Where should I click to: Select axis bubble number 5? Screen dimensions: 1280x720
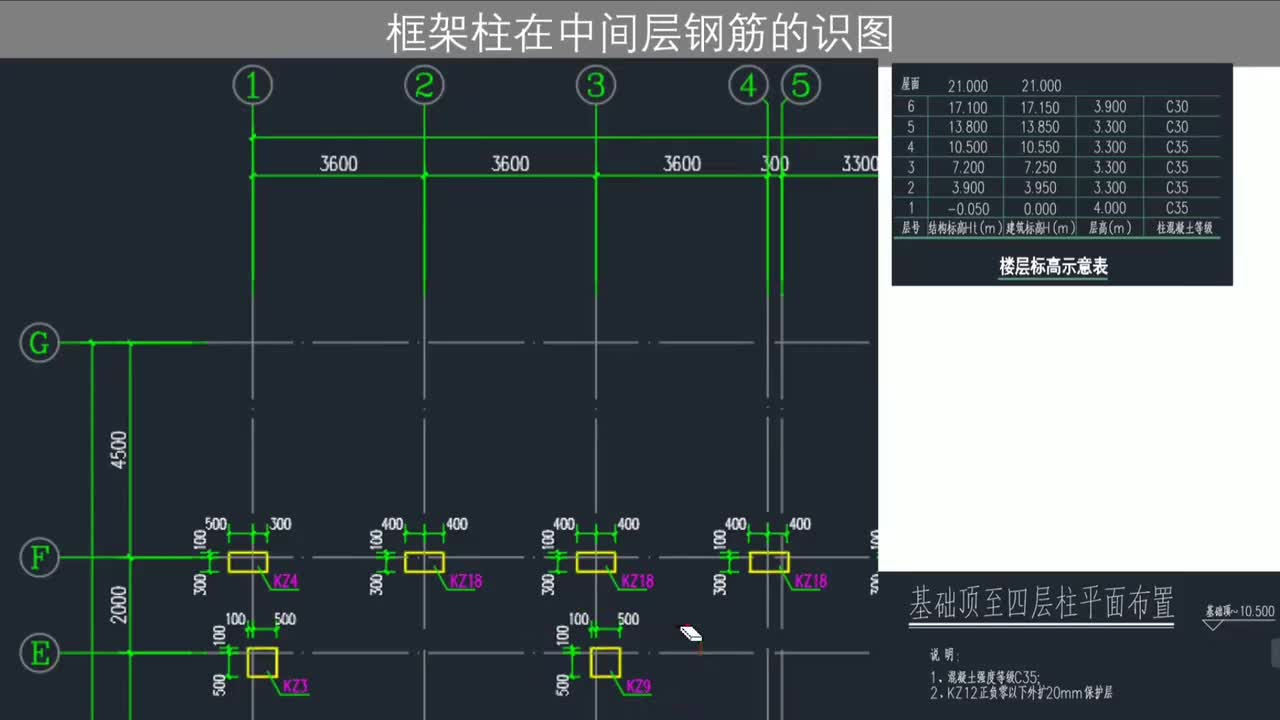coord(801,86)
